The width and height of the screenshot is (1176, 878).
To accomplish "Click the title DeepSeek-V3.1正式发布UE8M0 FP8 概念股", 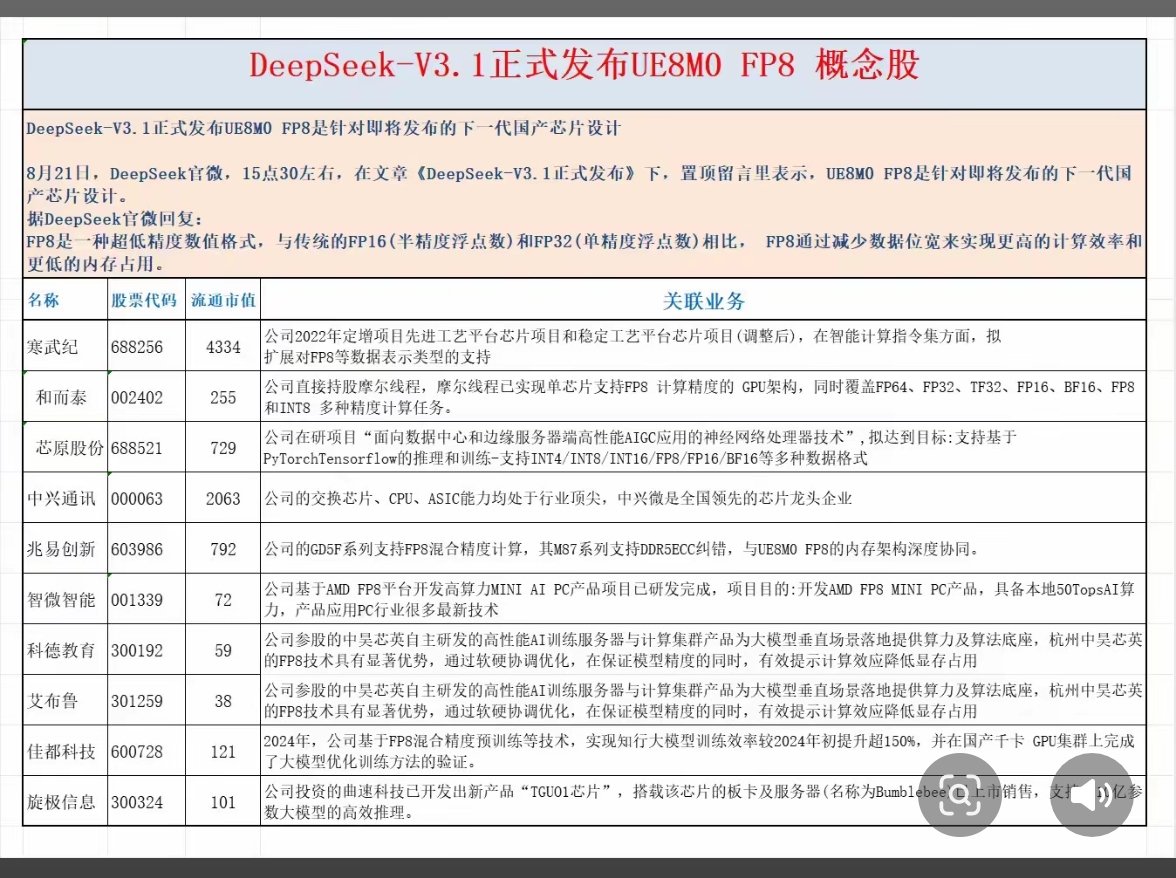I will (584, 65).
